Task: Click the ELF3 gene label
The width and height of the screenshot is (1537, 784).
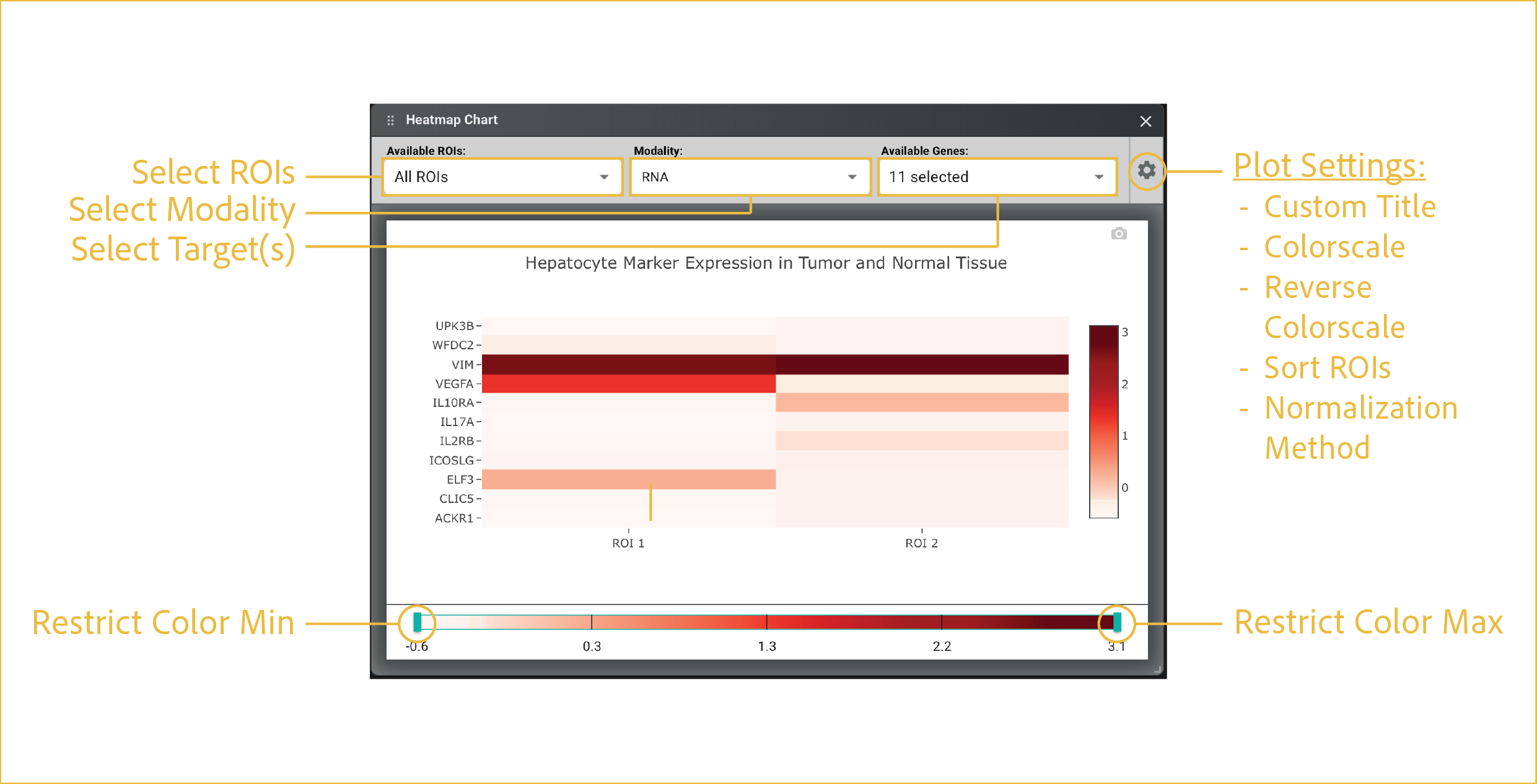Action: click(460, 480)
